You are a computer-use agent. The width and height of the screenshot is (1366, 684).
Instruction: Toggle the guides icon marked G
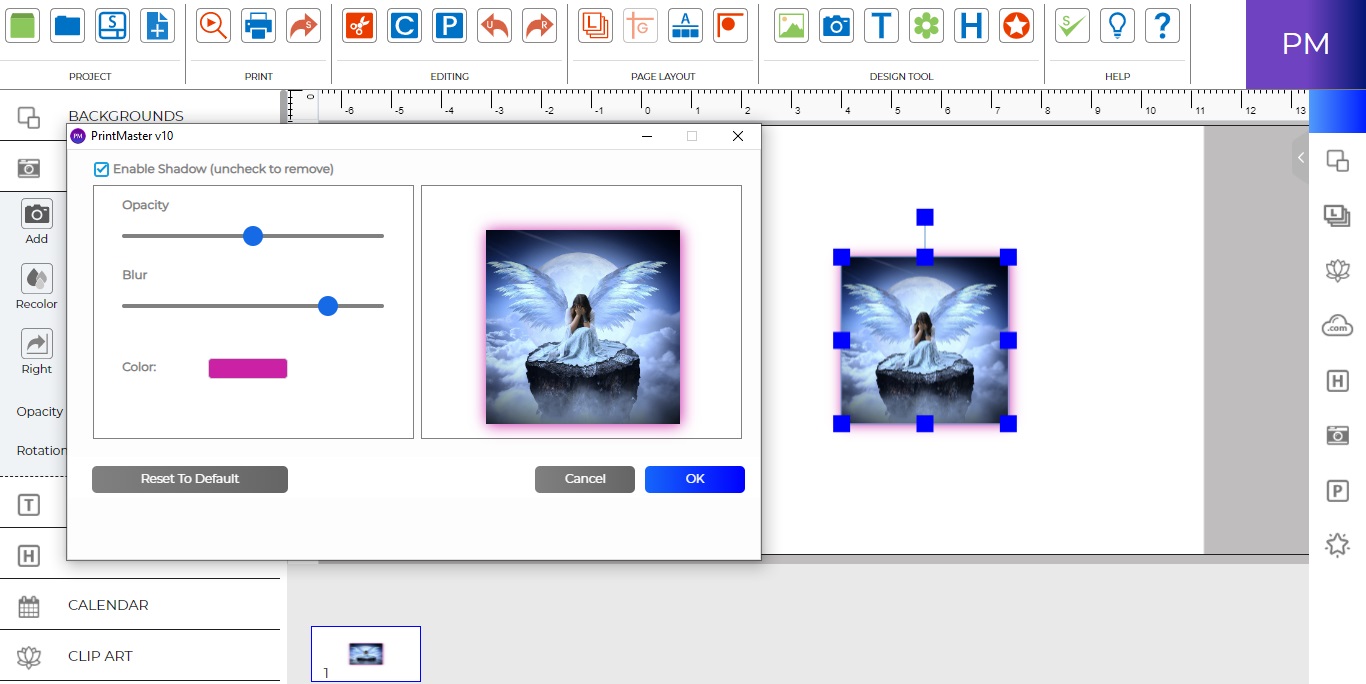click(640, 25)
